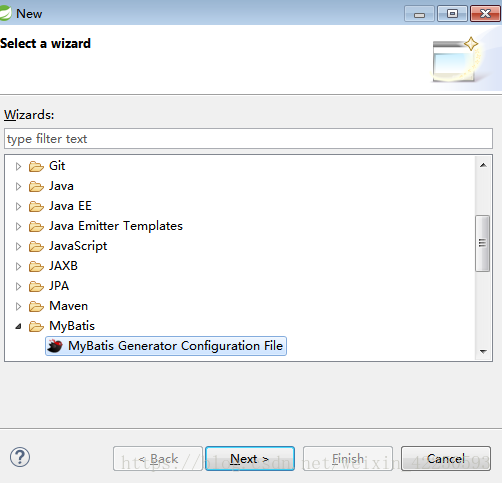Screen dimensions: 502x483
Task: Click the Maven folder icon
Action: point(36,306)
